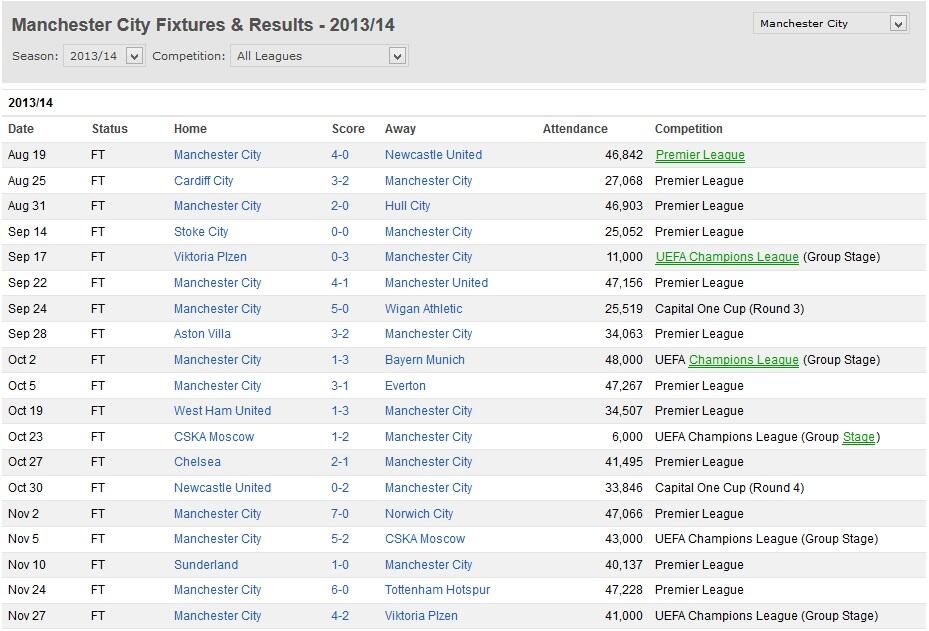Open the 2-0 score against Hull City

[340, 206]
